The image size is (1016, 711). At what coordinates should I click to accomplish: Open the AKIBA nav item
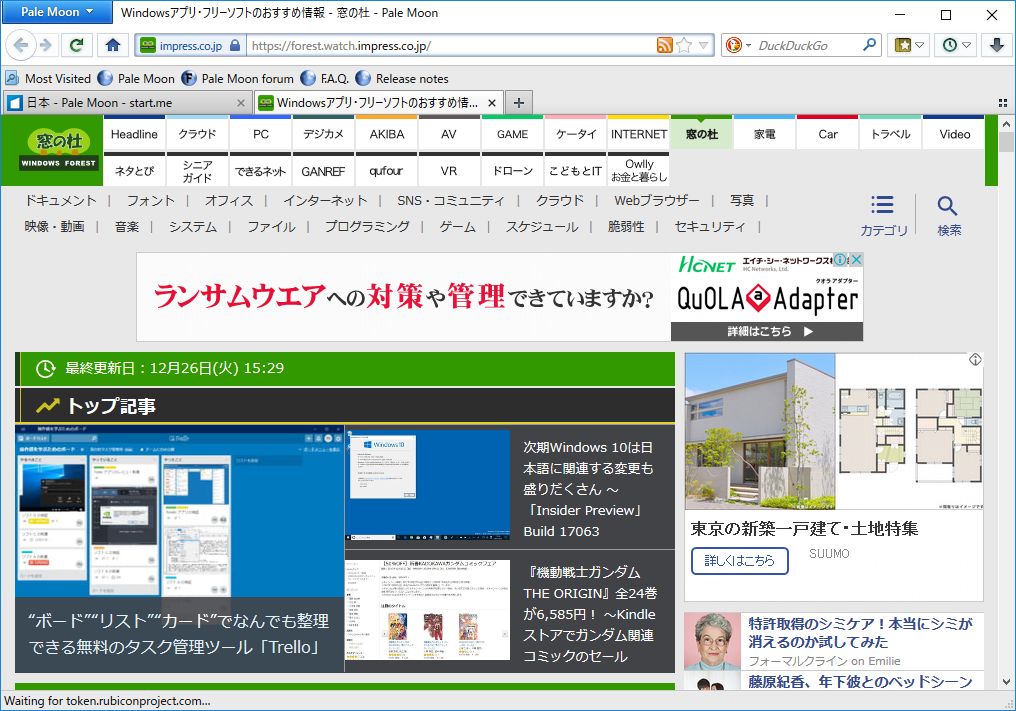387,134
